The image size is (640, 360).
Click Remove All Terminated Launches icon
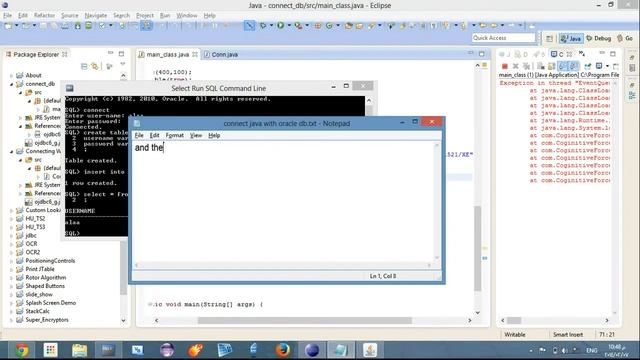527,66
